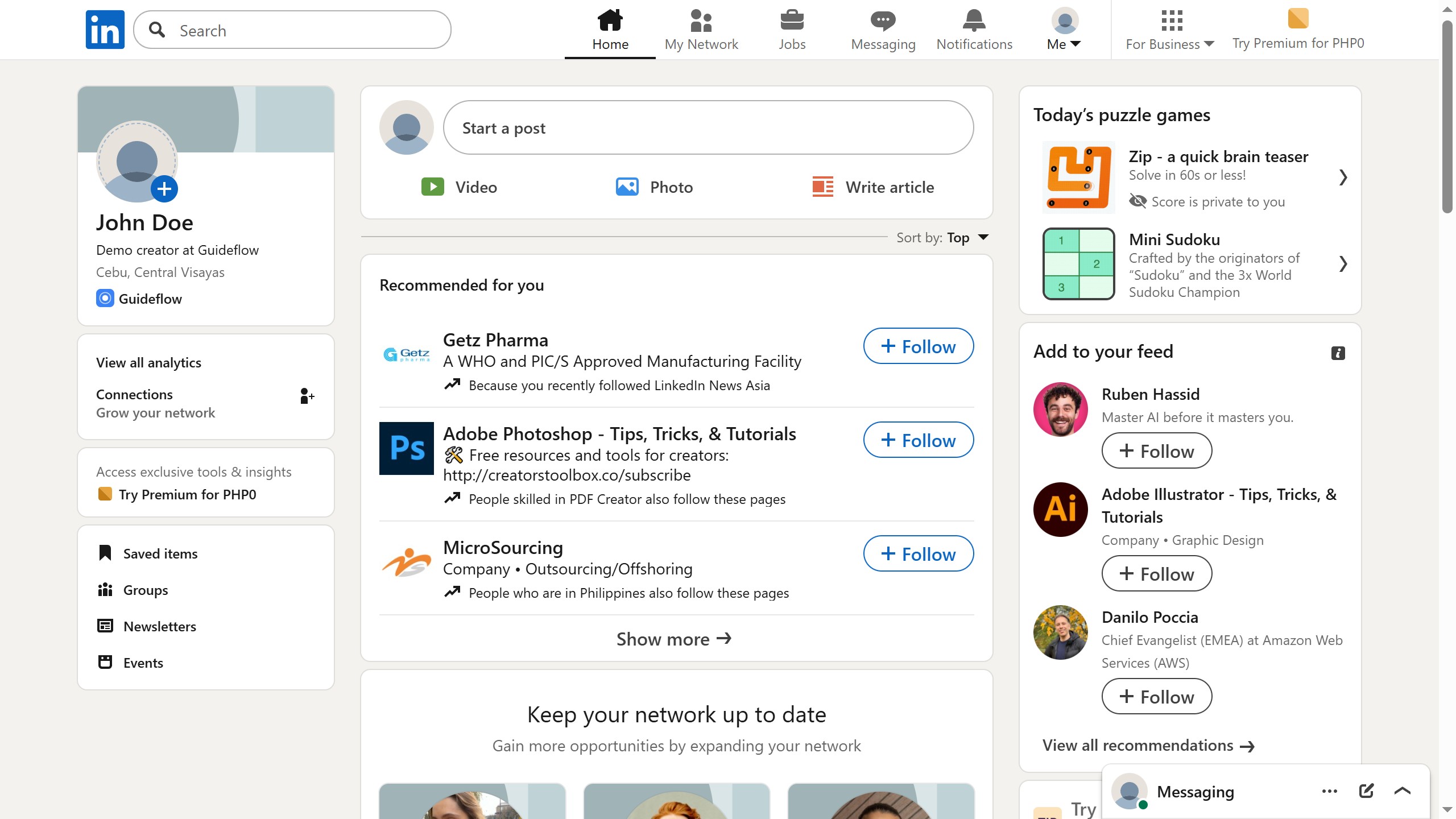Image resolution: width=1456 pixels, height=819 pixels.
Task: Click the Write article icon
Action: click(x=822, y=187)
